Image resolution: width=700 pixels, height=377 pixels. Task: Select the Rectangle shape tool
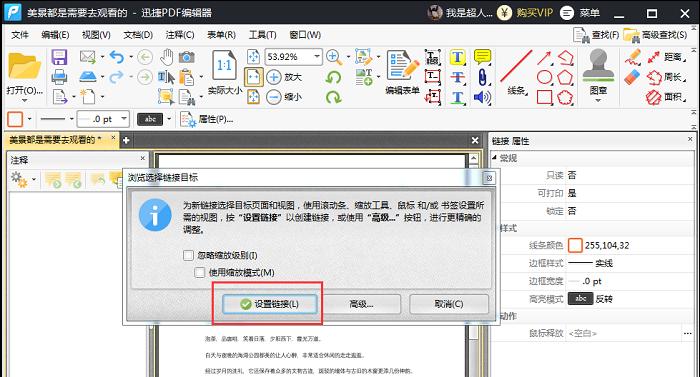[544, 97]
